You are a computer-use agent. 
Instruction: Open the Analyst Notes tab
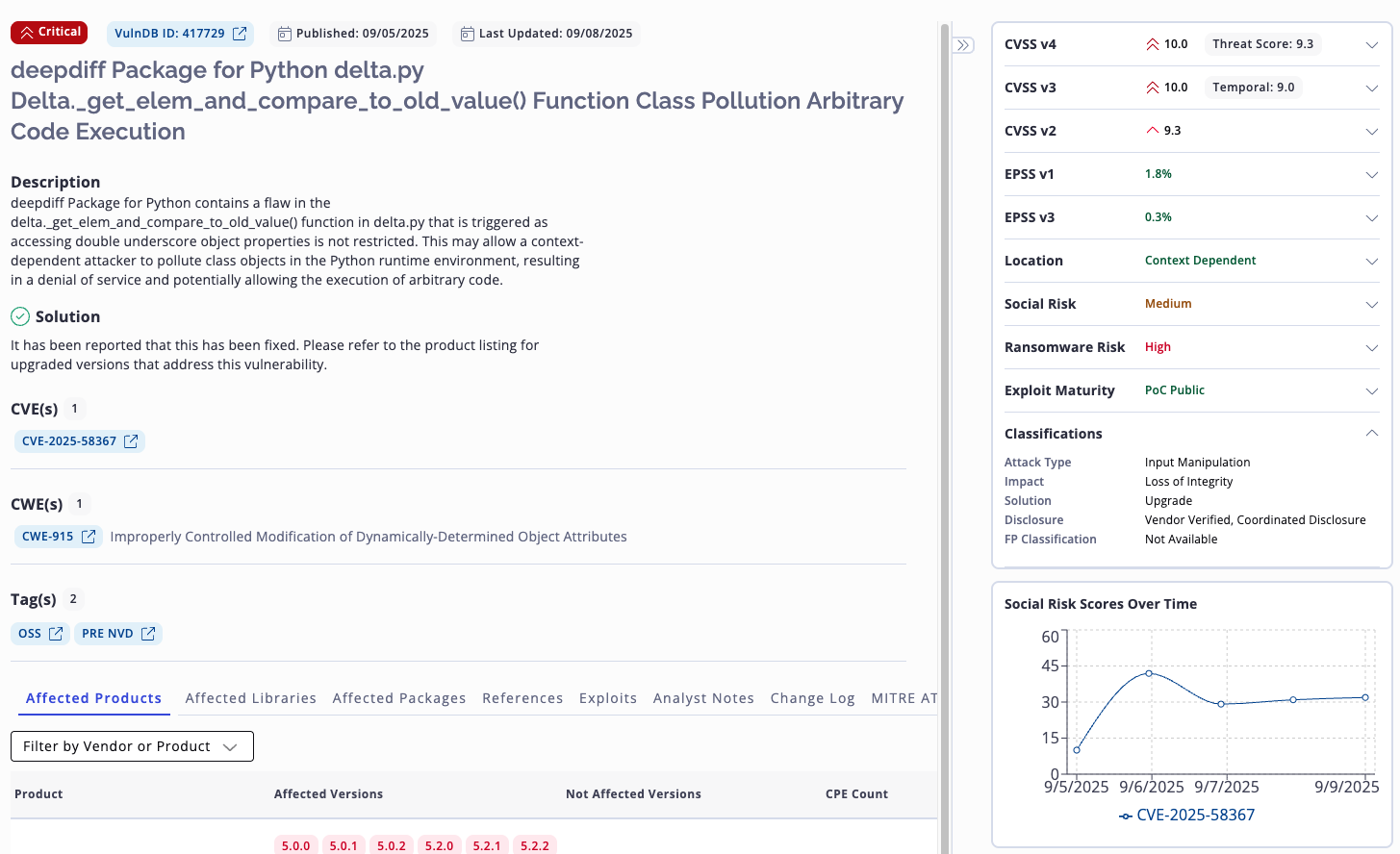pyautogui.click(x=703, y=698)
